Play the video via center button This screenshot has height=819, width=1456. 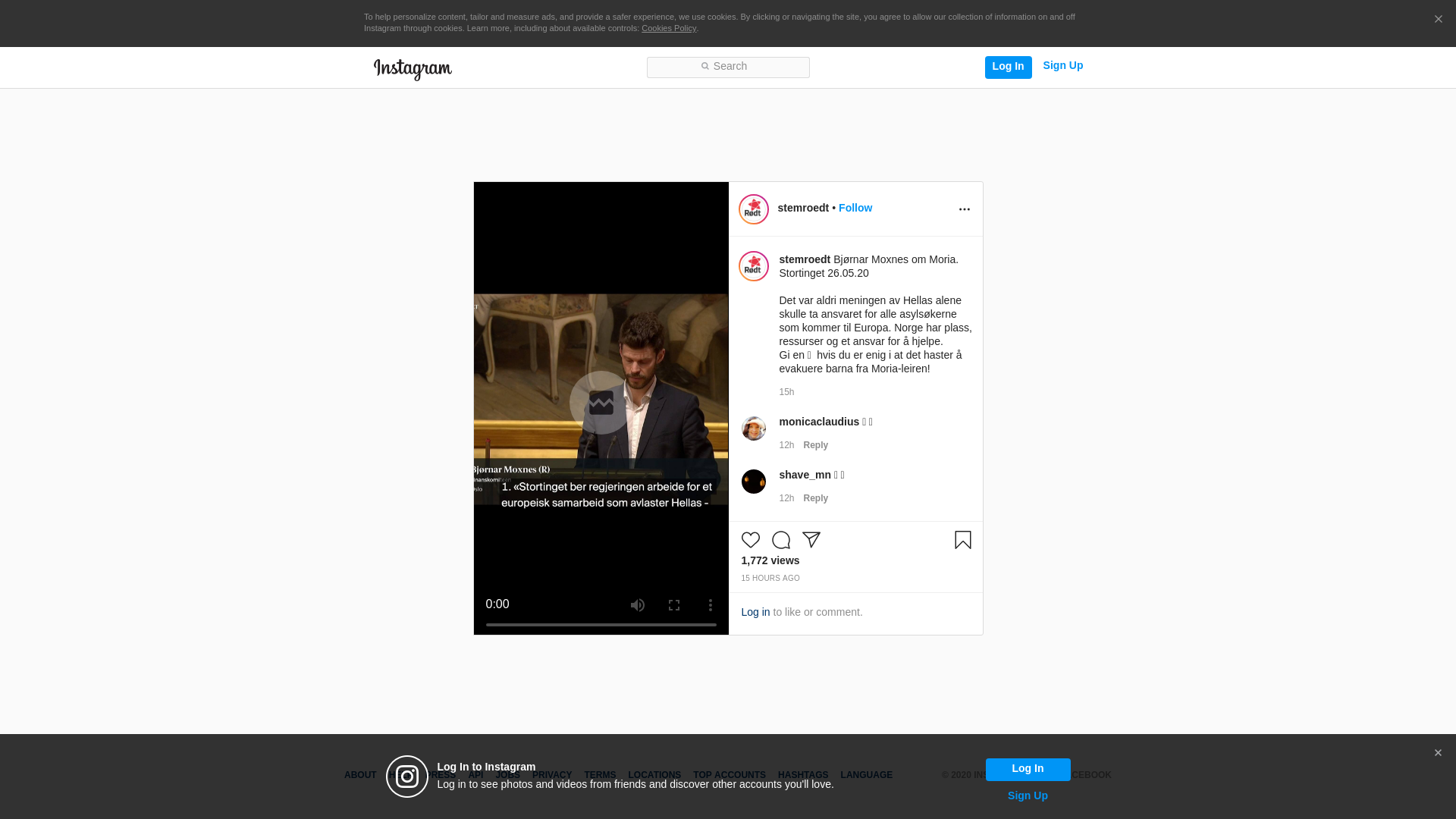click(x=601, y=403)
